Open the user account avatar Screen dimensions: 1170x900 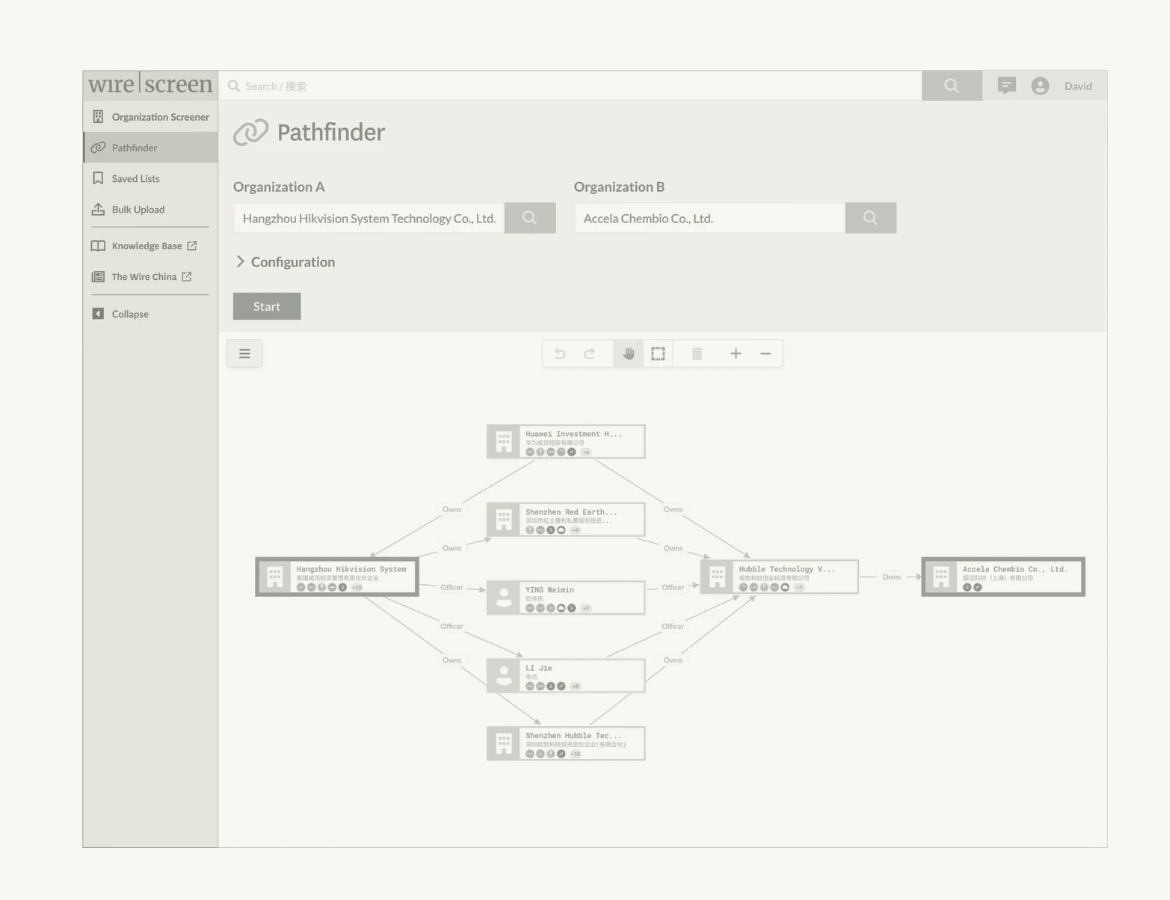click(x=1040, y=86)
